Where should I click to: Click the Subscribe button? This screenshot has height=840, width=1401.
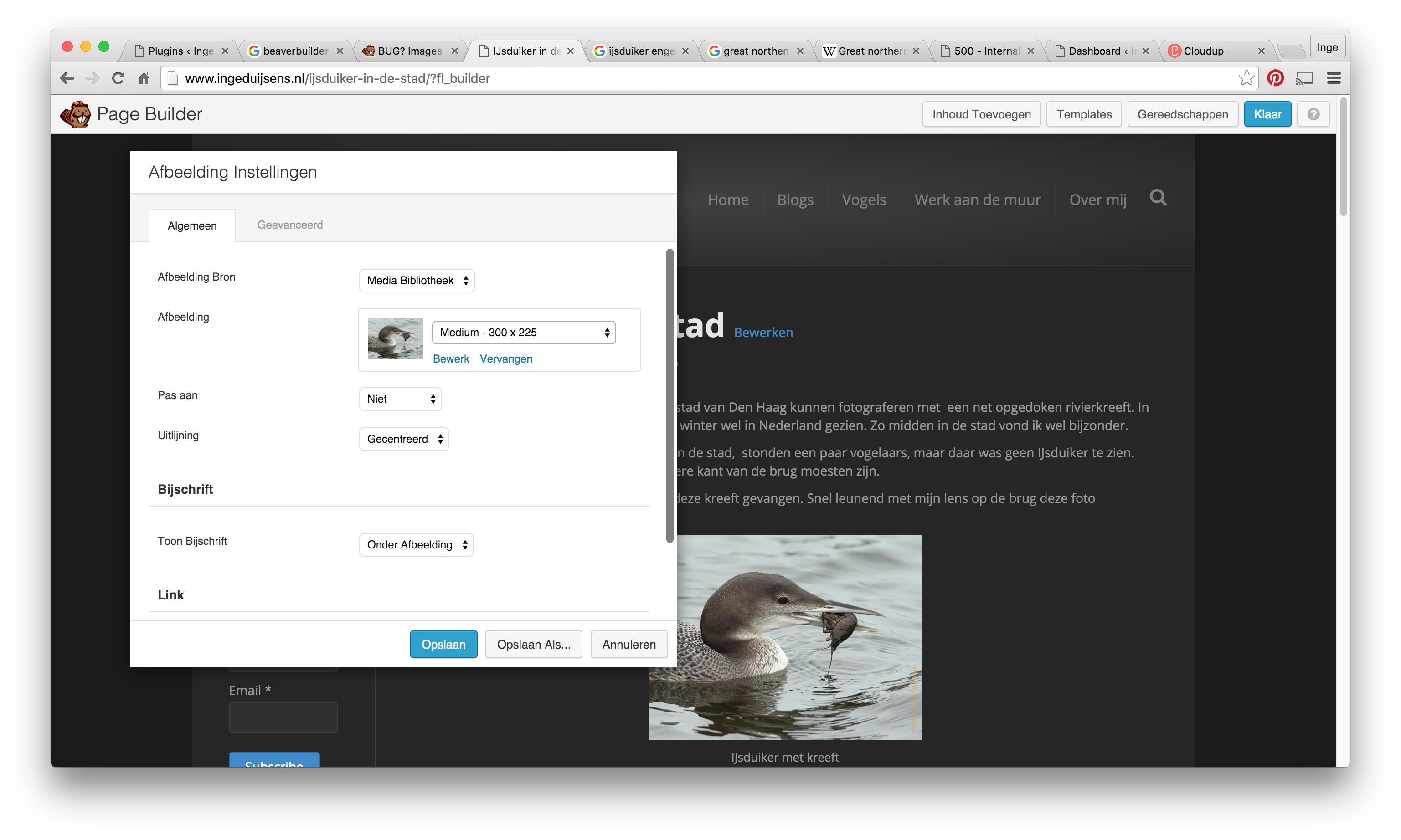pyautogui.click(x=274, y=760)
